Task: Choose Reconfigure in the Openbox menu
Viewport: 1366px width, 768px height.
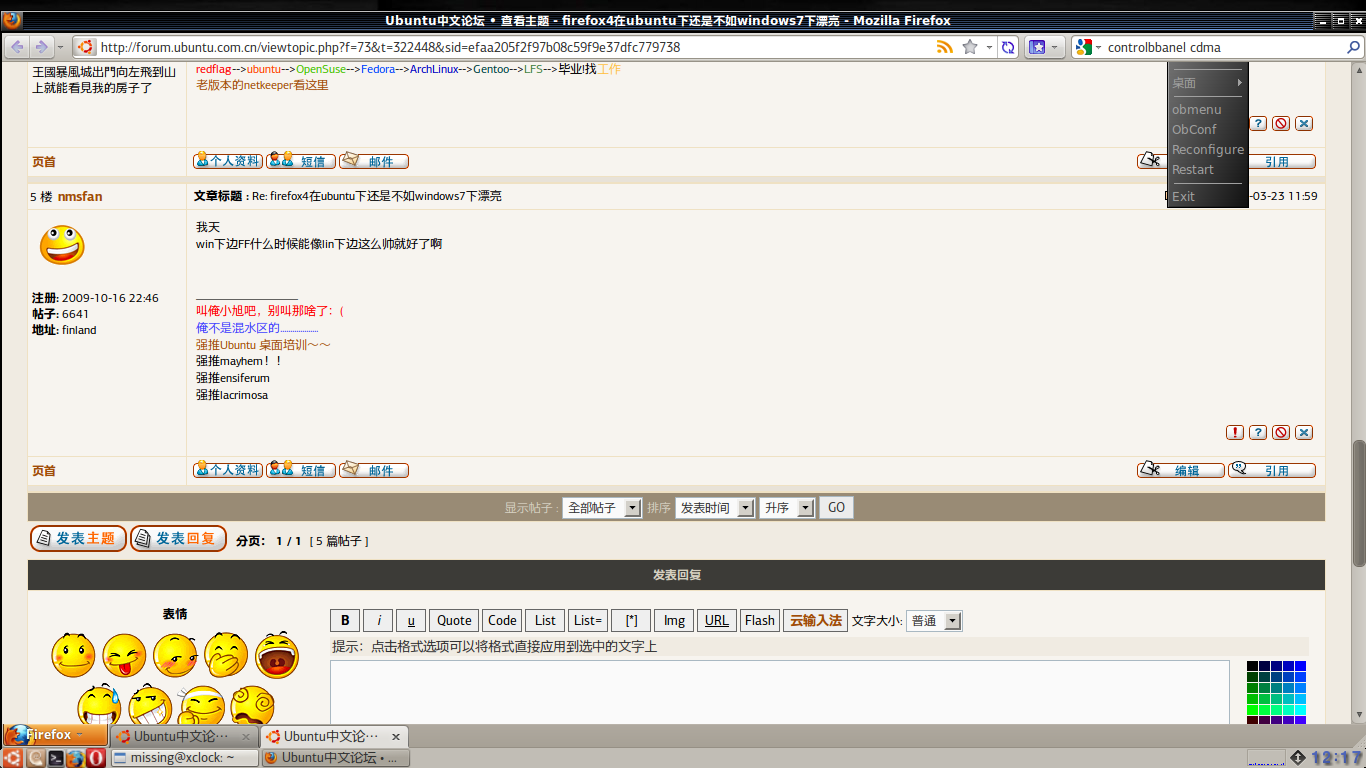Action: pyautogui.click(x=1207, y=149)
